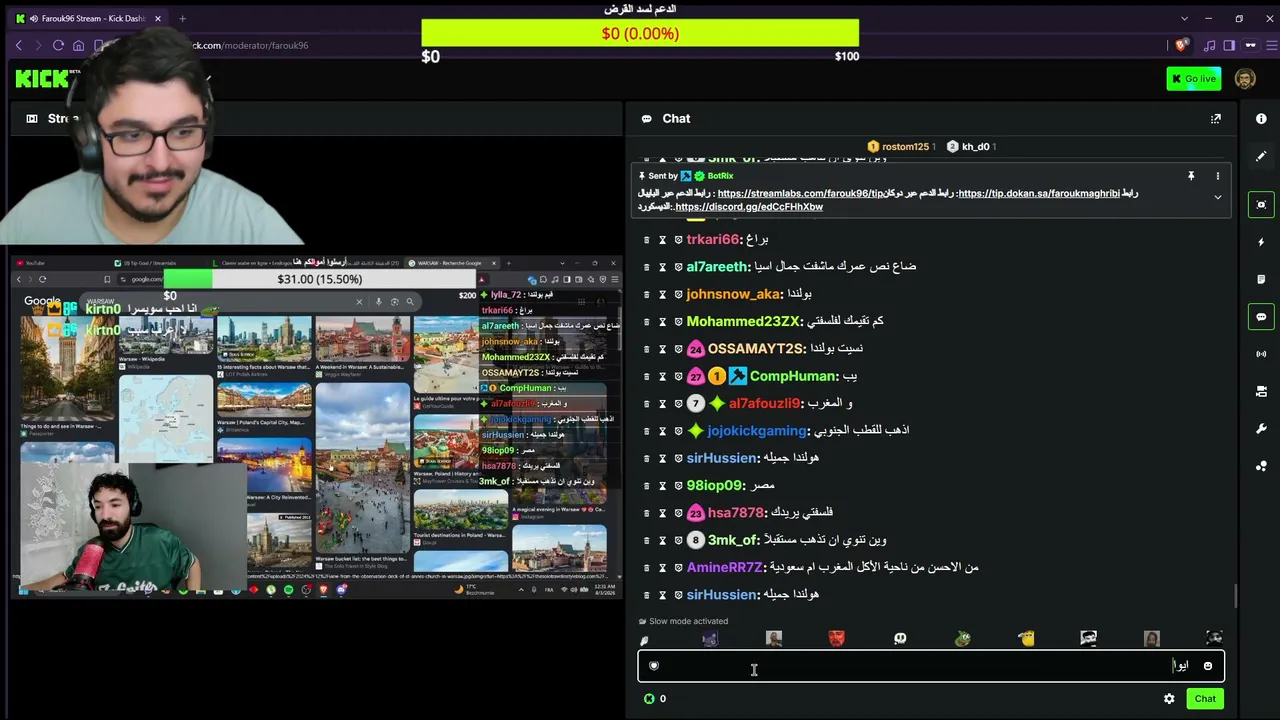1280x720 pixels.
Task: Click username CompHuman in chat
Action: pyautogui.click(x=792, y=376)
